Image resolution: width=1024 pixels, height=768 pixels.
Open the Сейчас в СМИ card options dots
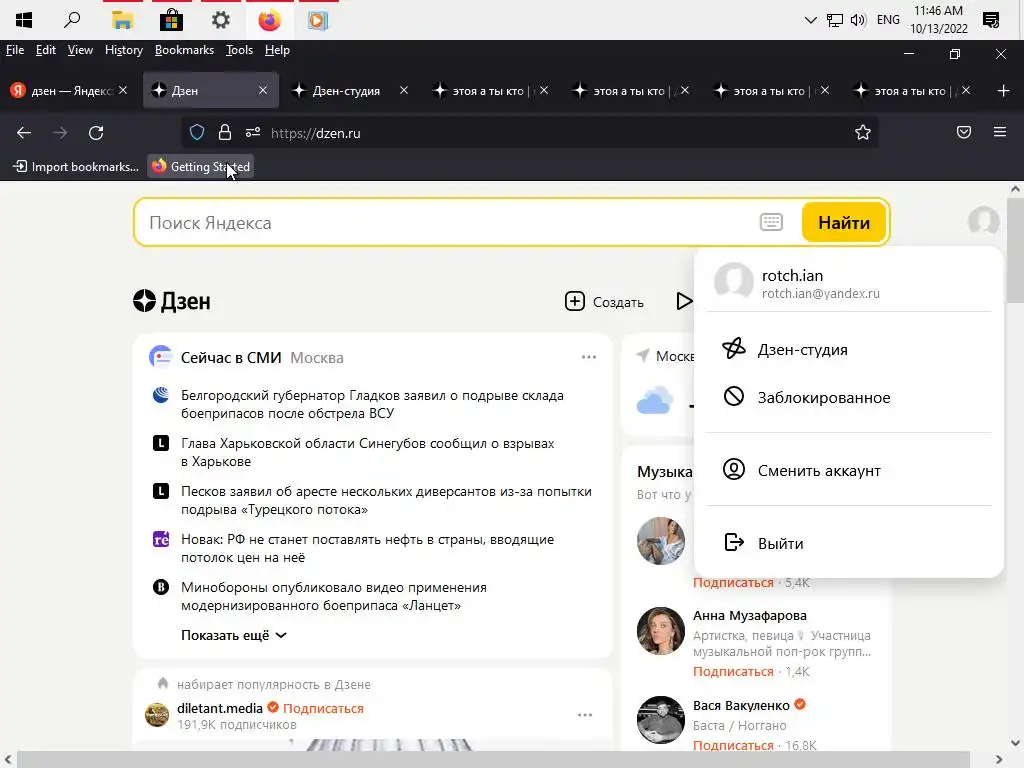(588, 357)
